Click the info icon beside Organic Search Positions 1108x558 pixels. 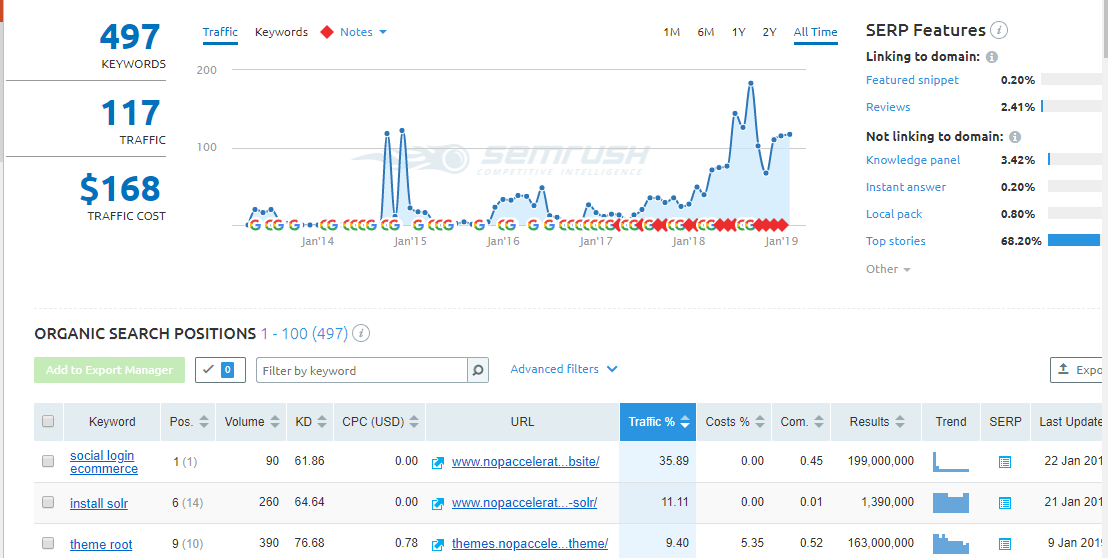pyautogui.click(x=361, y=333)
